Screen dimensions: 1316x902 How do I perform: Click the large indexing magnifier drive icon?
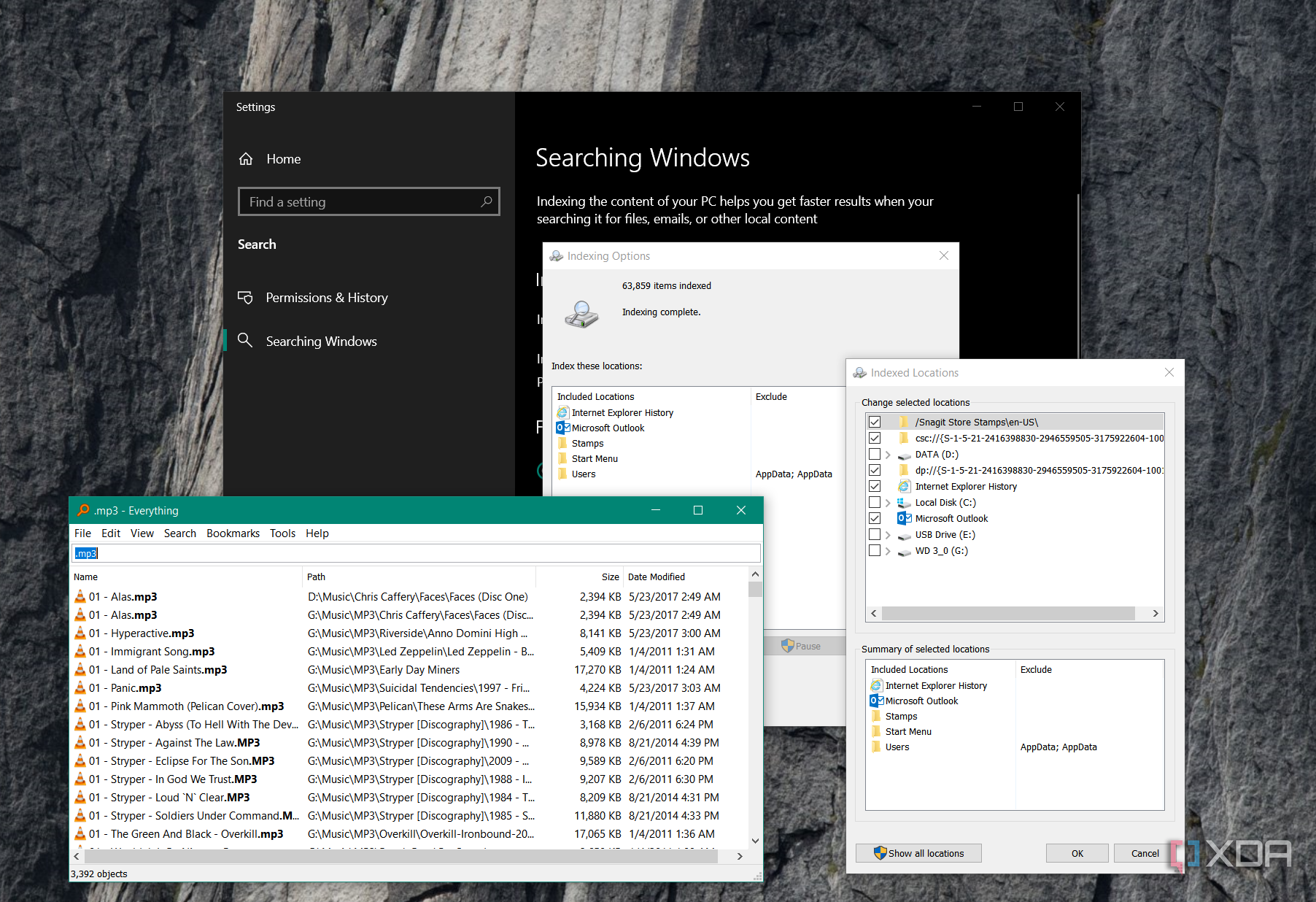coord(581,314)
